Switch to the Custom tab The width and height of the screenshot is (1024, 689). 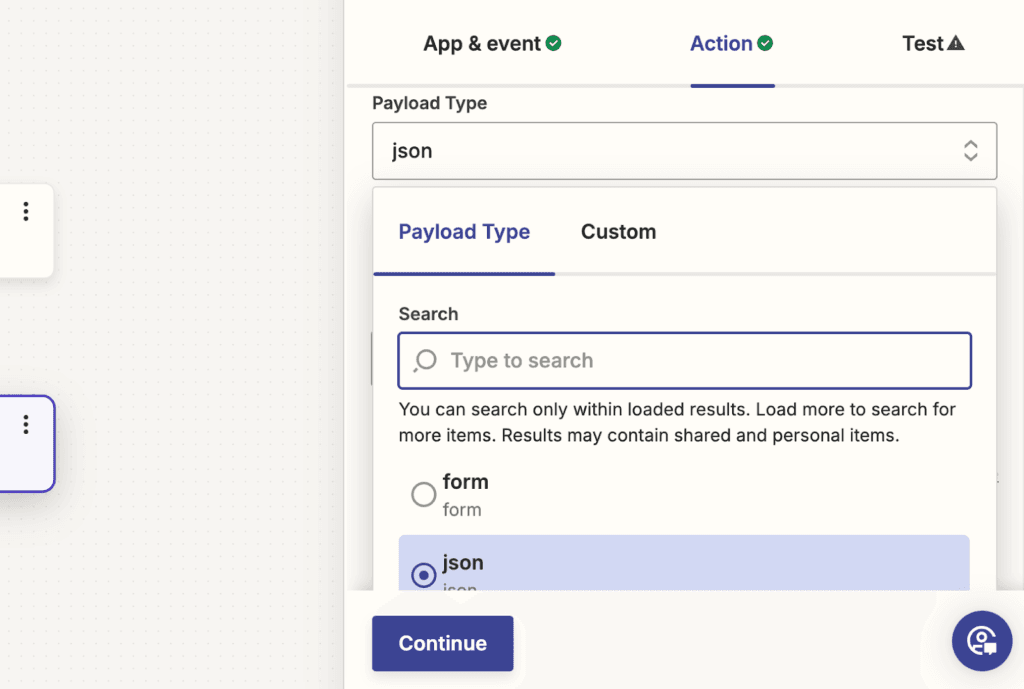[618, 232]
